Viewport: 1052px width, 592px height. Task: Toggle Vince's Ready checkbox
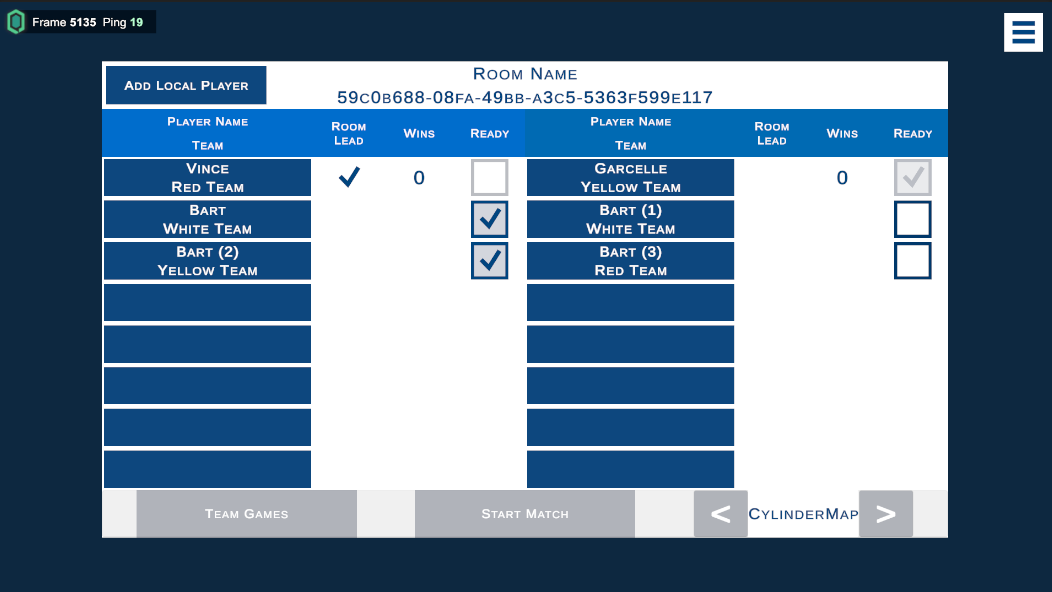[490, 178]
